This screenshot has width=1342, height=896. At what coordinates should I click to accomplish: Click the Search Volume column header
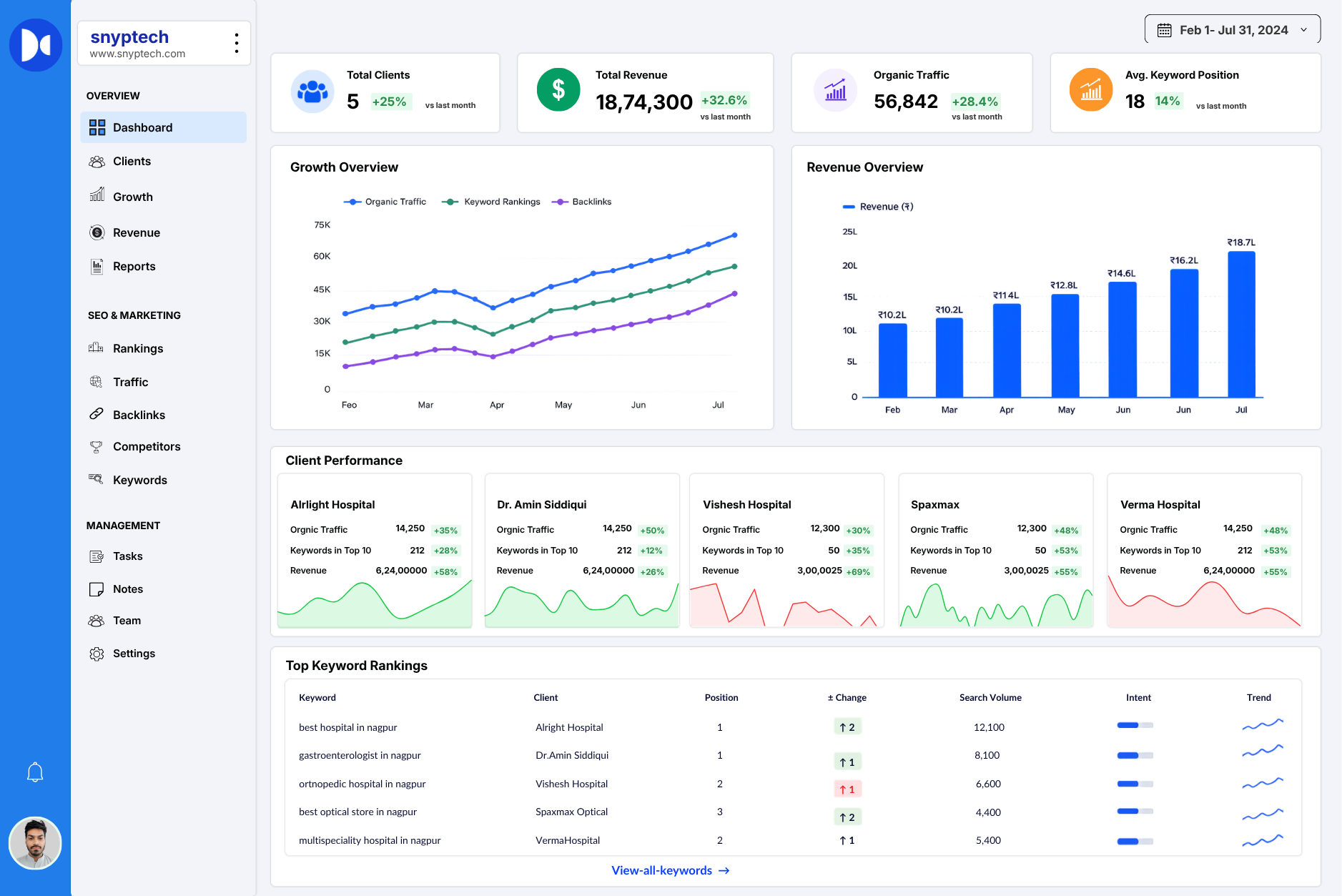(990, 697)
